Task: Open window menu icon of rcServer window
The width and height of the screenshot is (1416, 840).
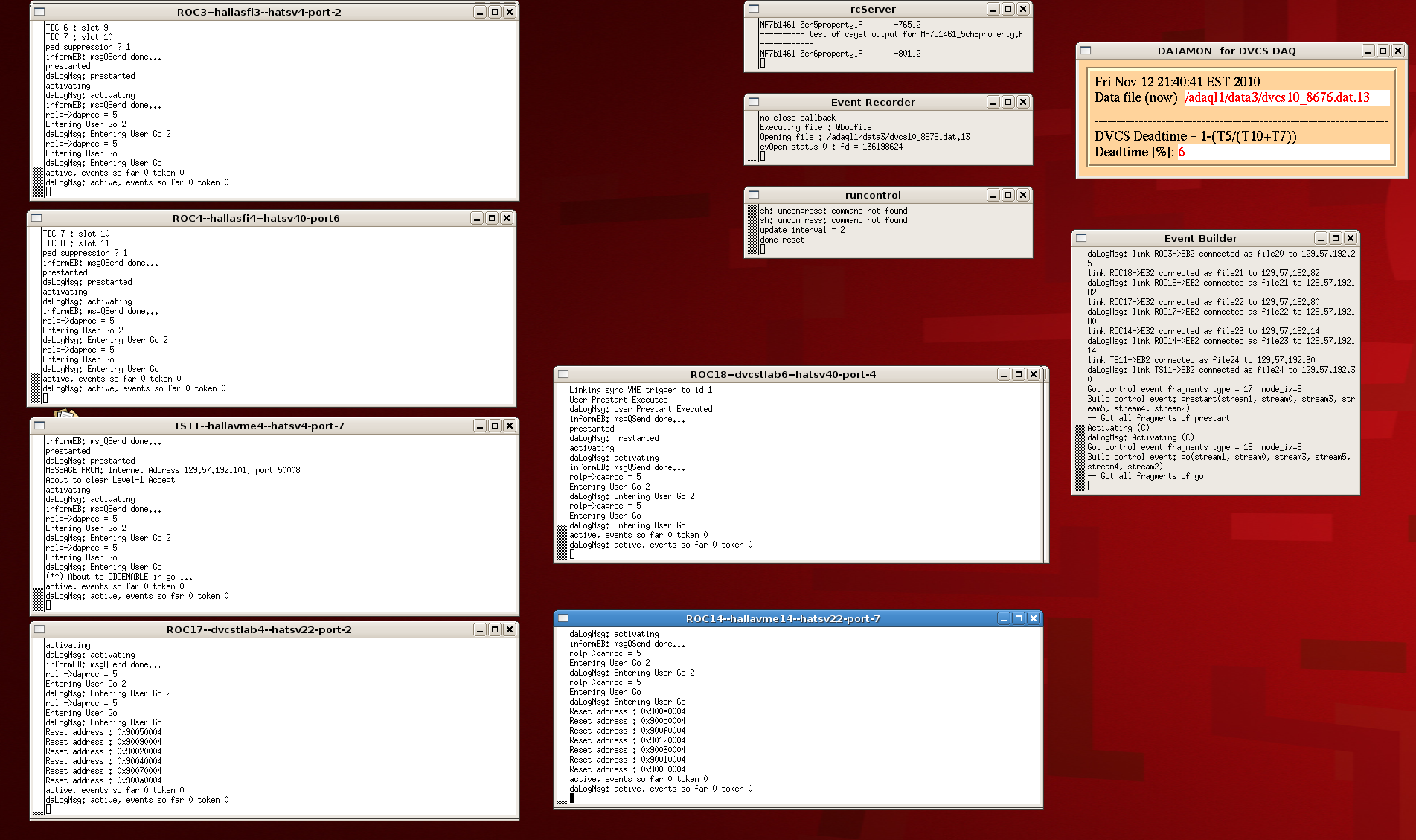Action: pos(754,9)
